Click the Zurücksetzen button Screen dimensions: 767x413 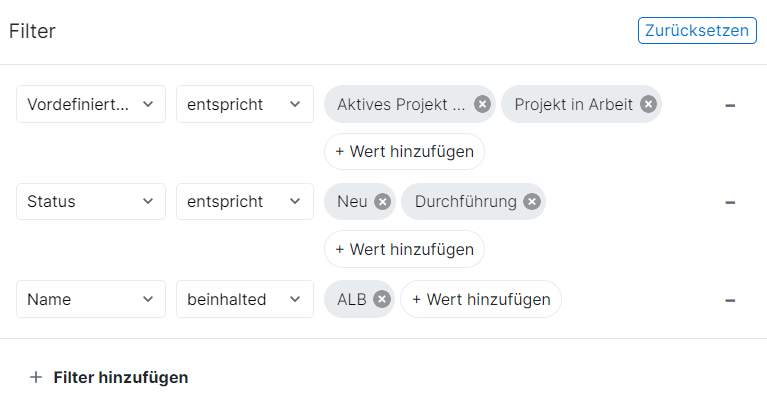click(695, 30)
